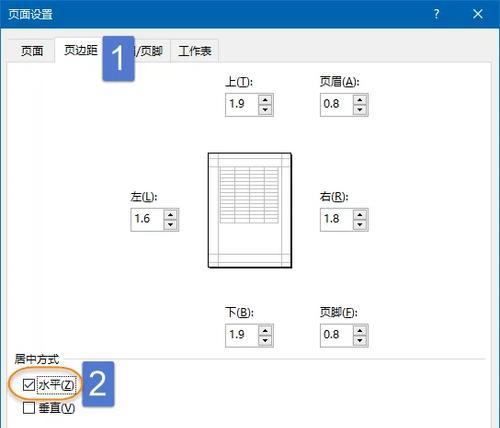Click the page margin preview thumbnail
This screenshot has height=428, width=500.
point(250,210)
